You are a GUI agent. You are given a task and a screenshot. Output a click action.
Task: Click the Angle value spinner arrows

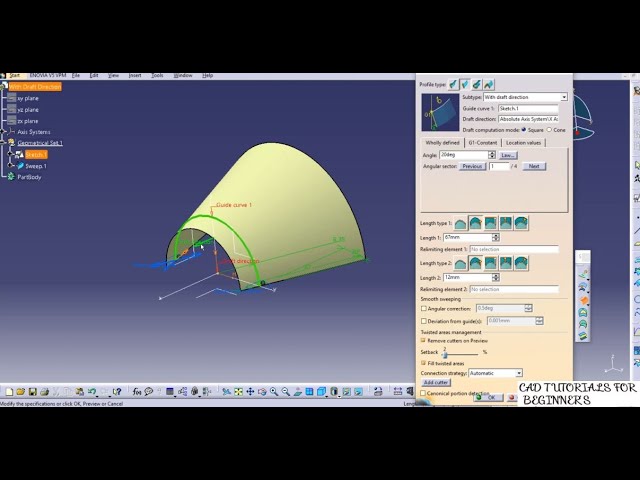(492, 155)
